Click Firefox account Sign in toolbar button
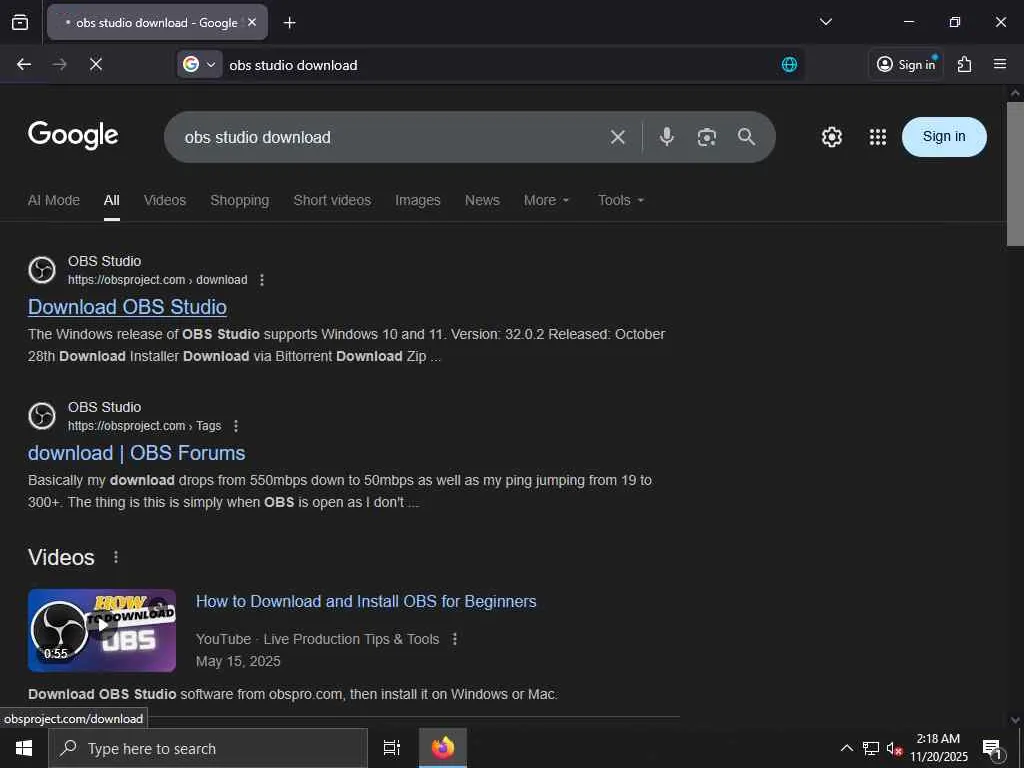Screen dimensions: 1024x768 point(906,64)
